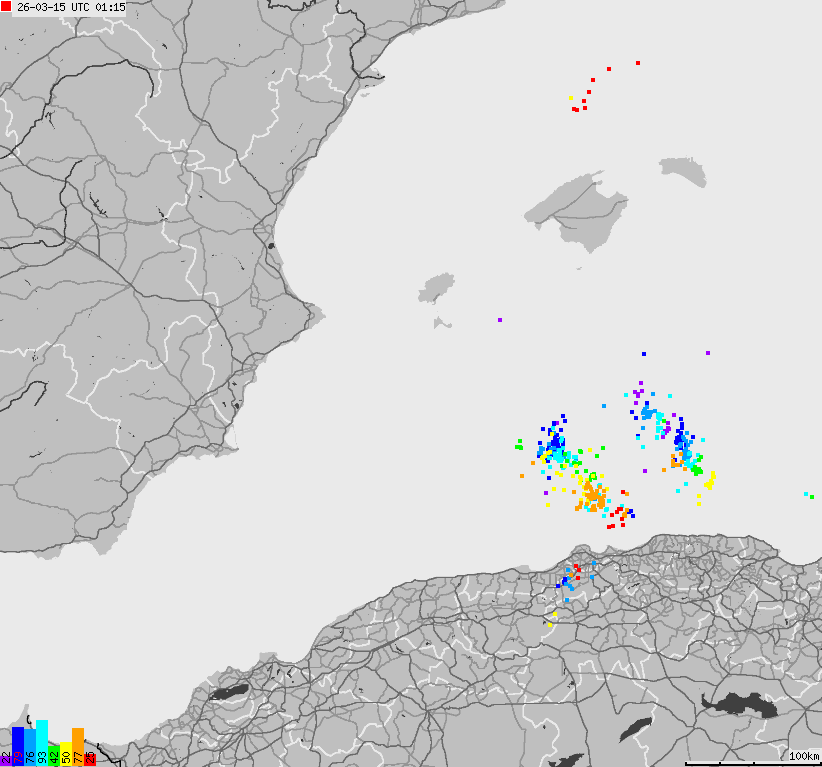Click the red status indicator square top left
Image resolution: width=822 pixels, height=767 pixels.
6,6
